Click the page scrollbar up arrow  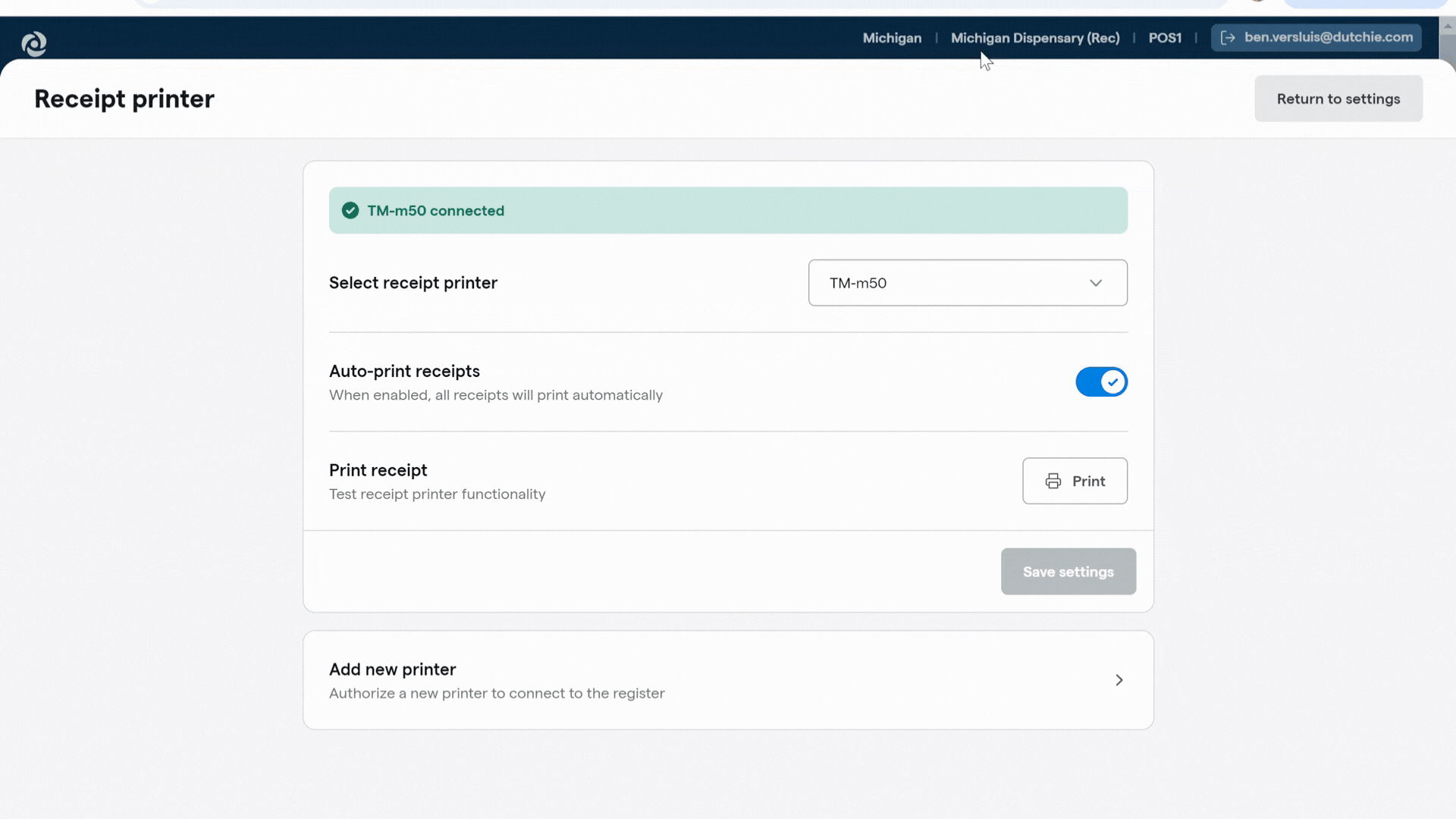1448,26
